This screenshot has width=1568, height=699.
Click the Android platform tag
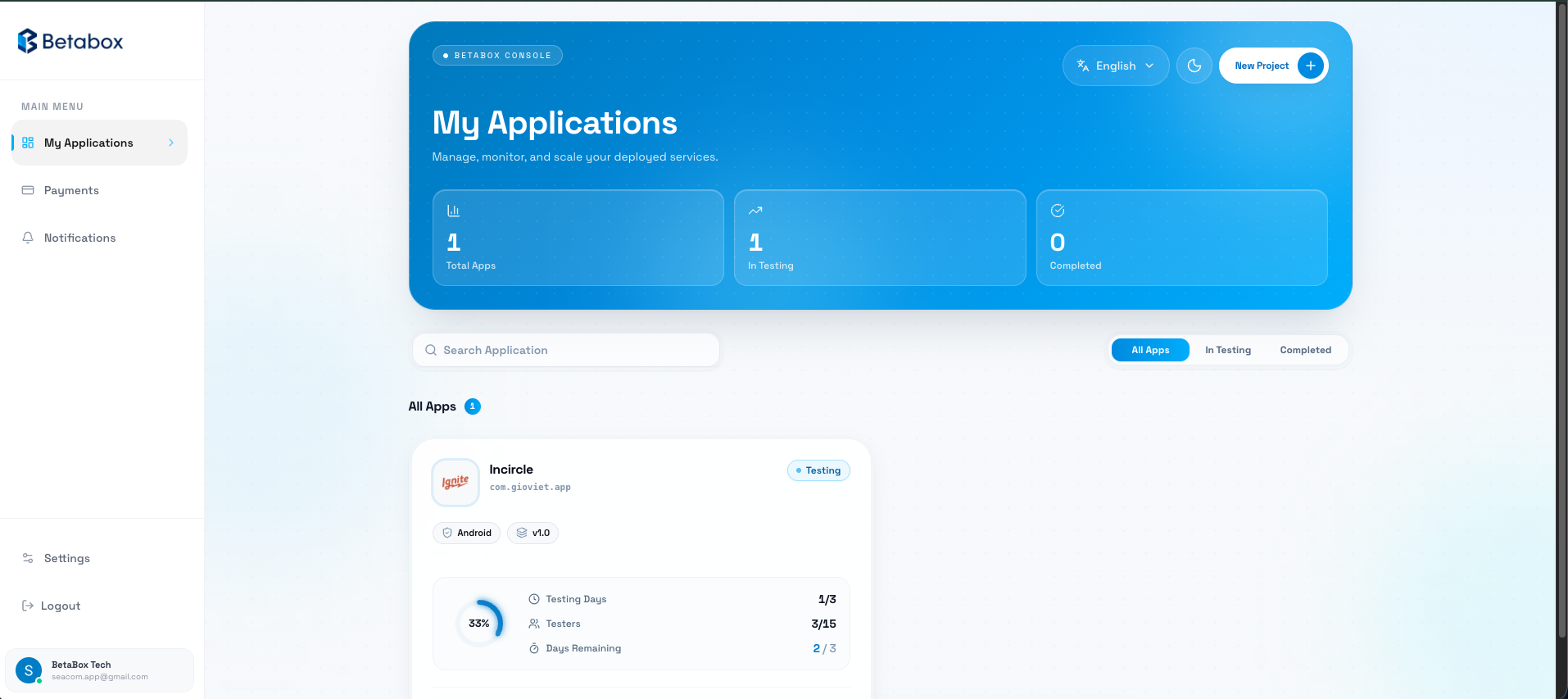[x=466, y=533]
